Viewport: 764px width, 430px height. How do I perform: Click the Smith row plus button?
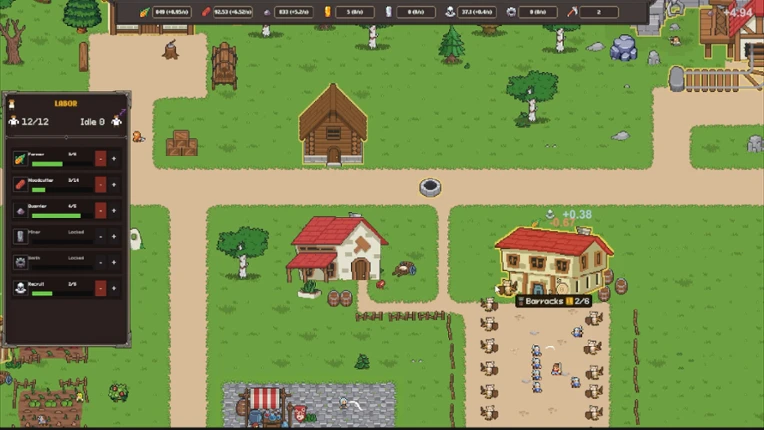114,262
